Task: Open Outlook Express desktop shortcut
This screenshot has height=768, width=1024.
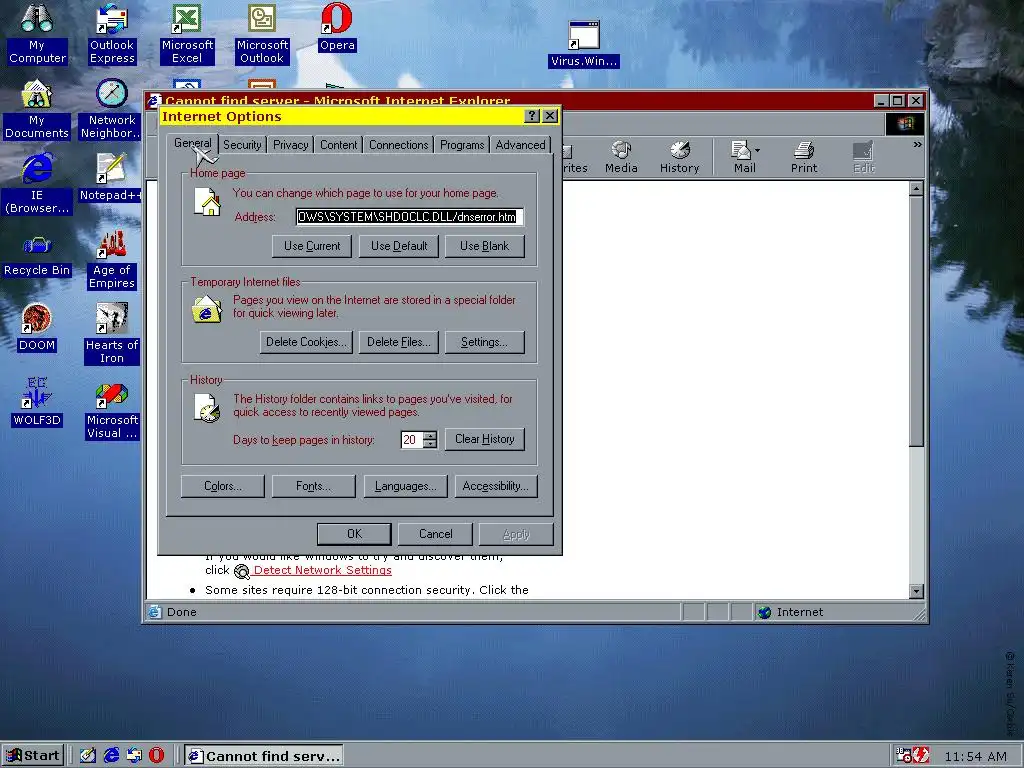Action: (112, 34)
